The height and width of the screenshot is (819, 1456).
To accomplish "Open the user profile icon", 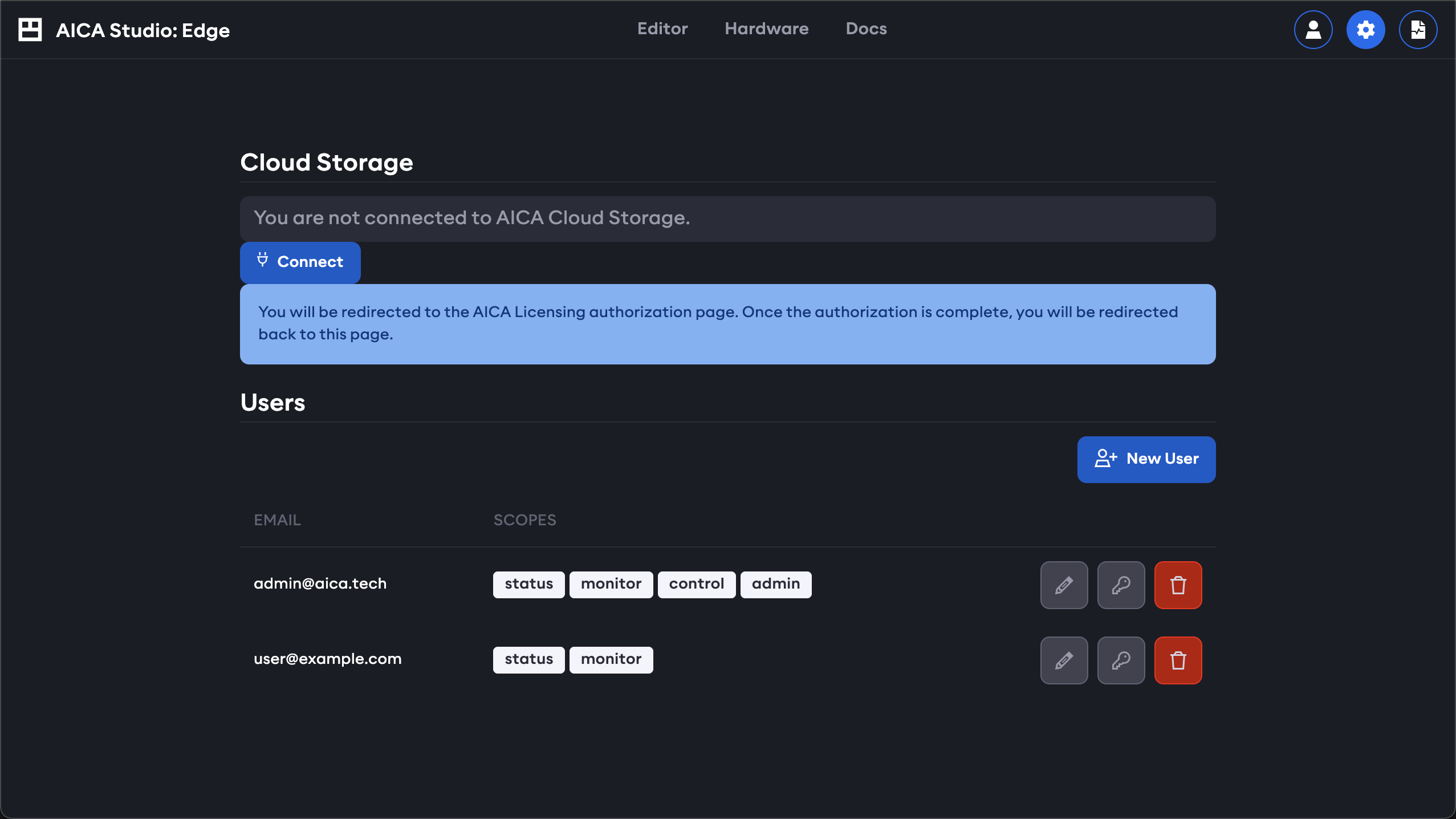I will [x=1313, y=30].
